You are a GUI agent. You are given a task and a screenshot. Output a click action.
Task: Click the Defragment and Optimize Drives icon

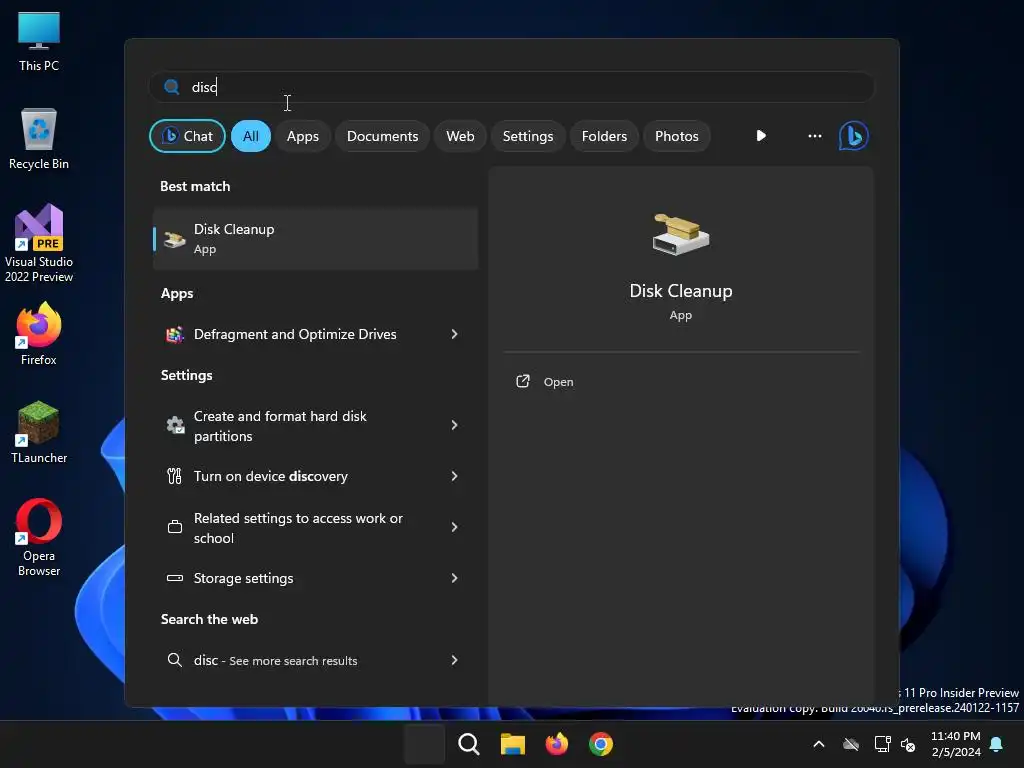tap(174, 334)
